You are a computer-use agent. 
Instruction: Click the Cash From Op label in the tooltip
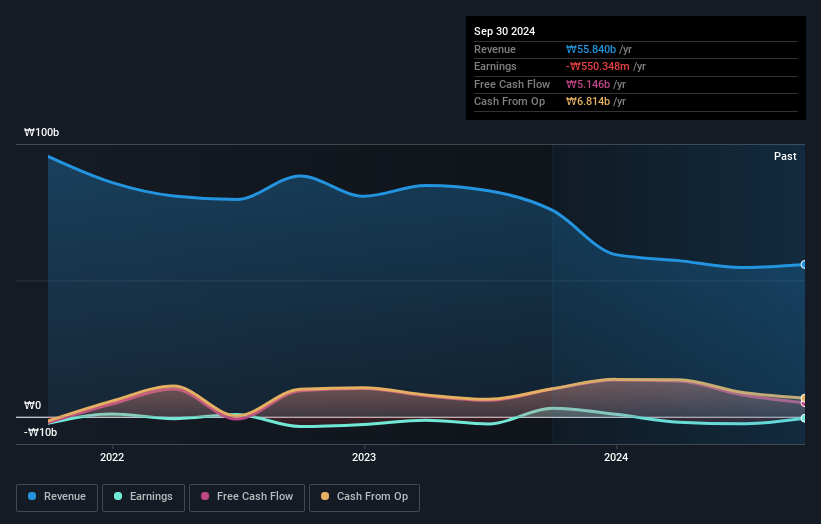(509, 102)
